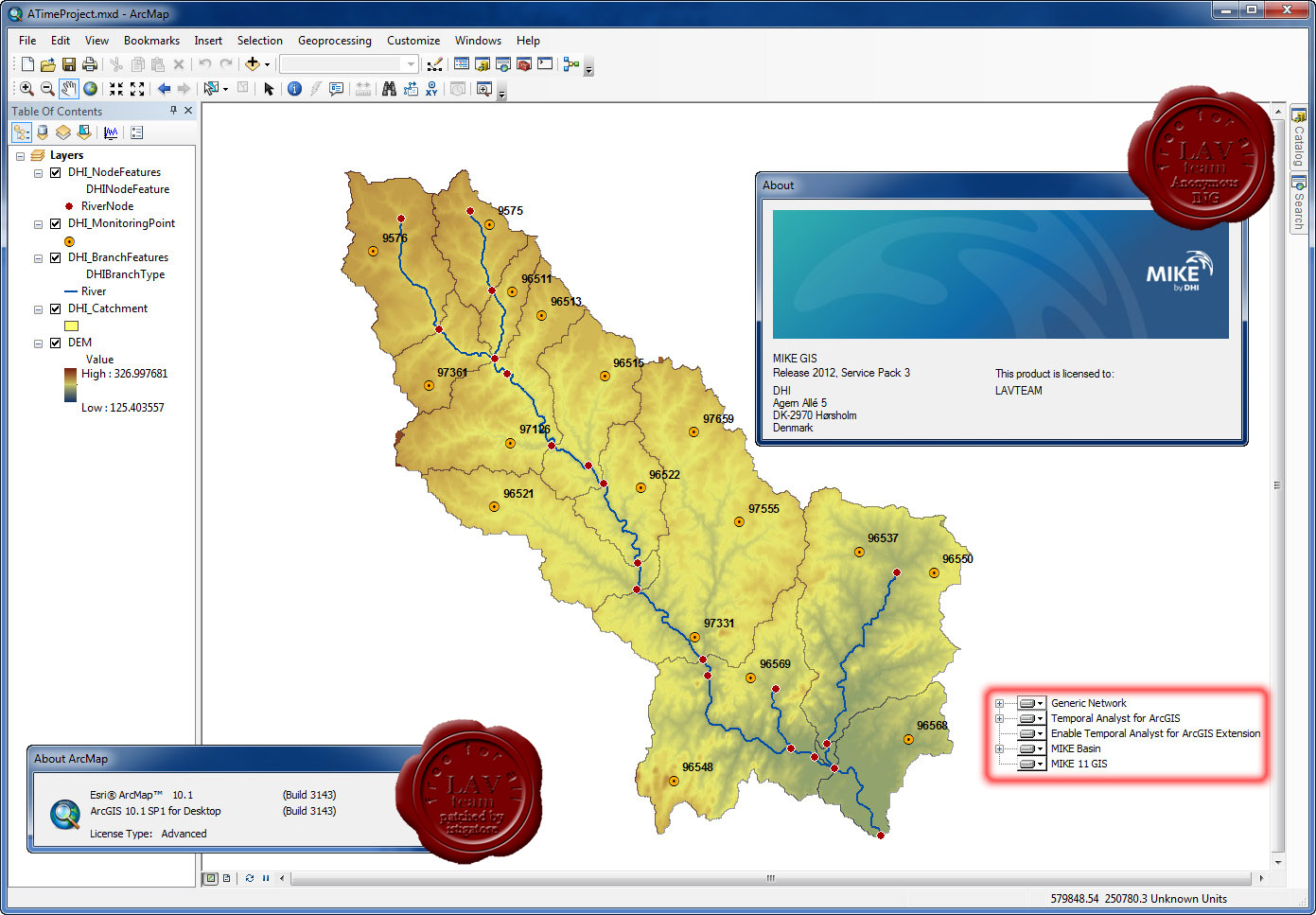Collapse the DHI_Catchment legend
This screenshot has height=915, width=1316.
tap(38, 309)
